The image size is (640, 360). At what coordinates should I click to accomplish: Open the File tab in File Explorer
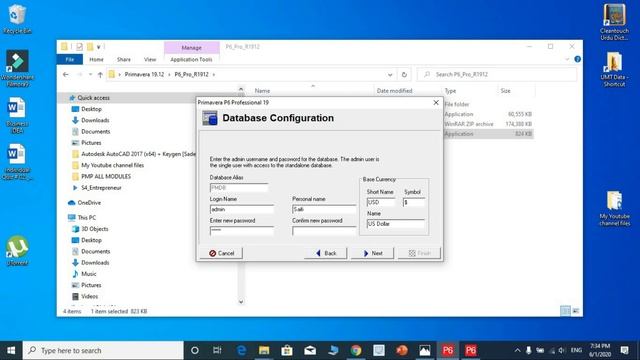70,60
